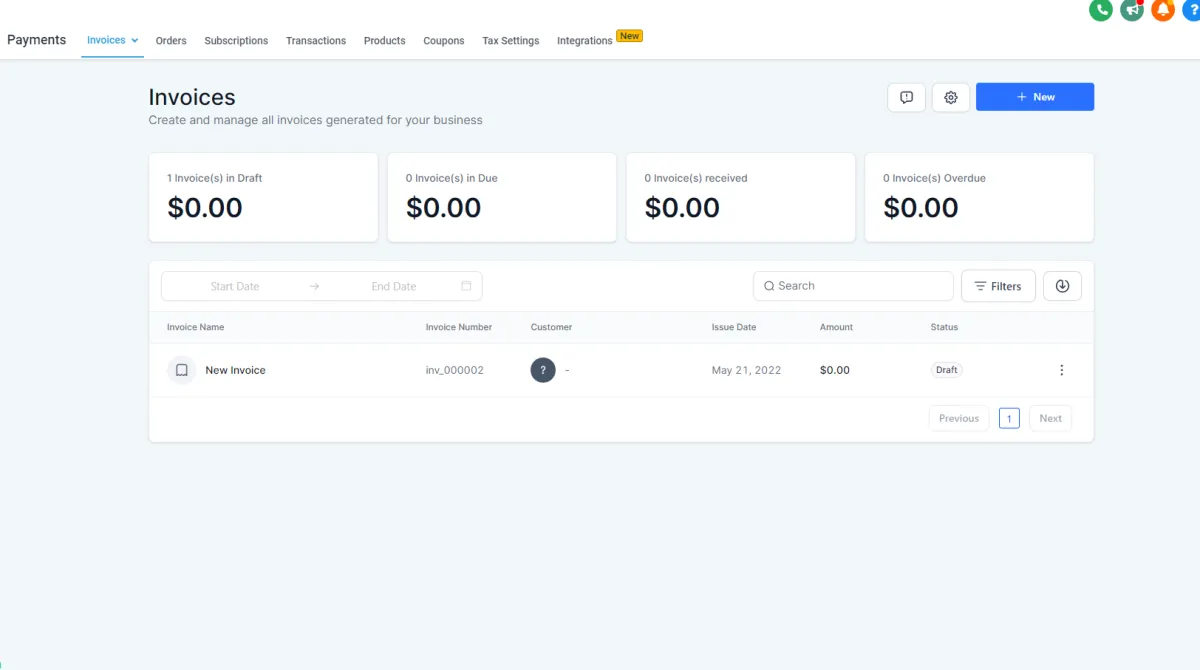Image resolution: width=1200 pixels, height=670 pixels.
Task: Click the green phone call icon
Action: pyautogui.click(x=1101, y=10)
